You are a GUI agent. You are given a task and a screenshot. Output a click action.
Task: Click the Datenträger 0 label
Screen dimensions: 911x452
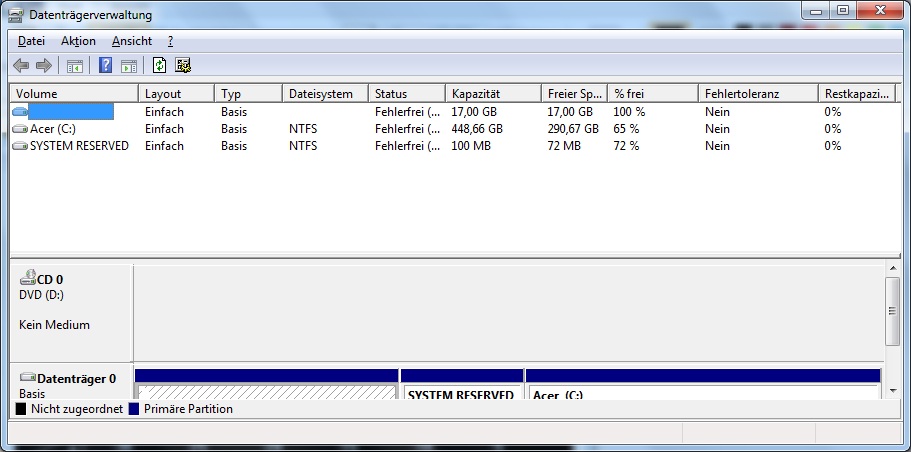76,379
